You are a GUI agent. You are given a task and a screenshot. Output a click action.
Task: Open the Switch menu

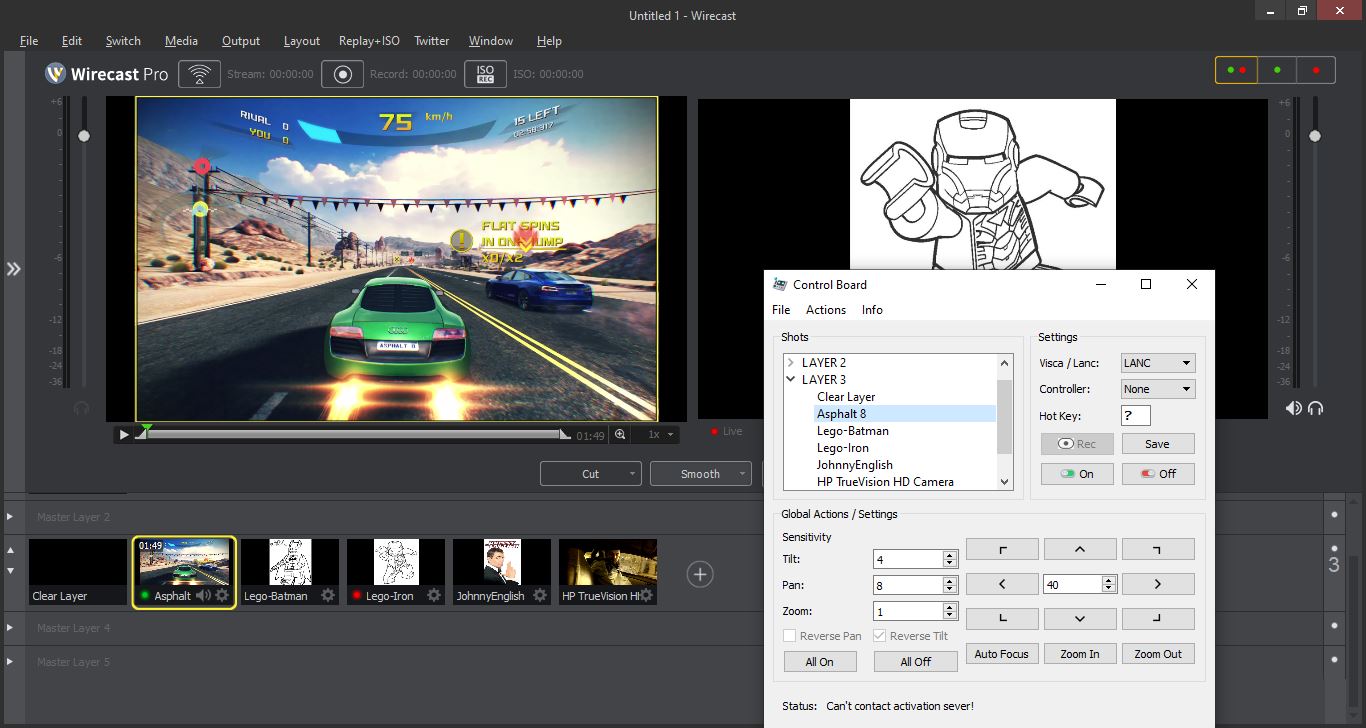123,41
